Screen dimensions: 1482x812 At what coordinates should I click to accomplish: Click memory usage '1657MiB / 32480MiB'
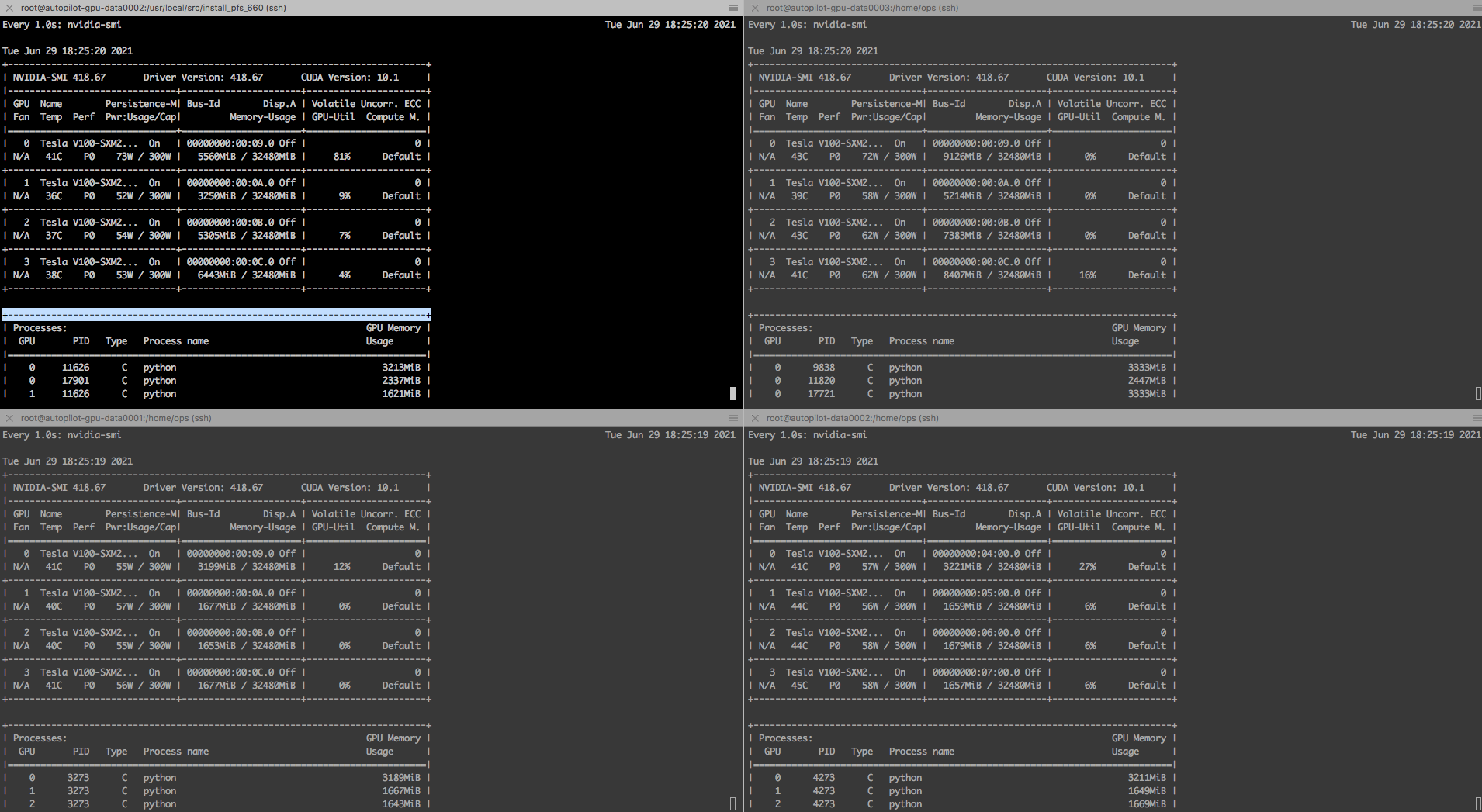point(992,686)
